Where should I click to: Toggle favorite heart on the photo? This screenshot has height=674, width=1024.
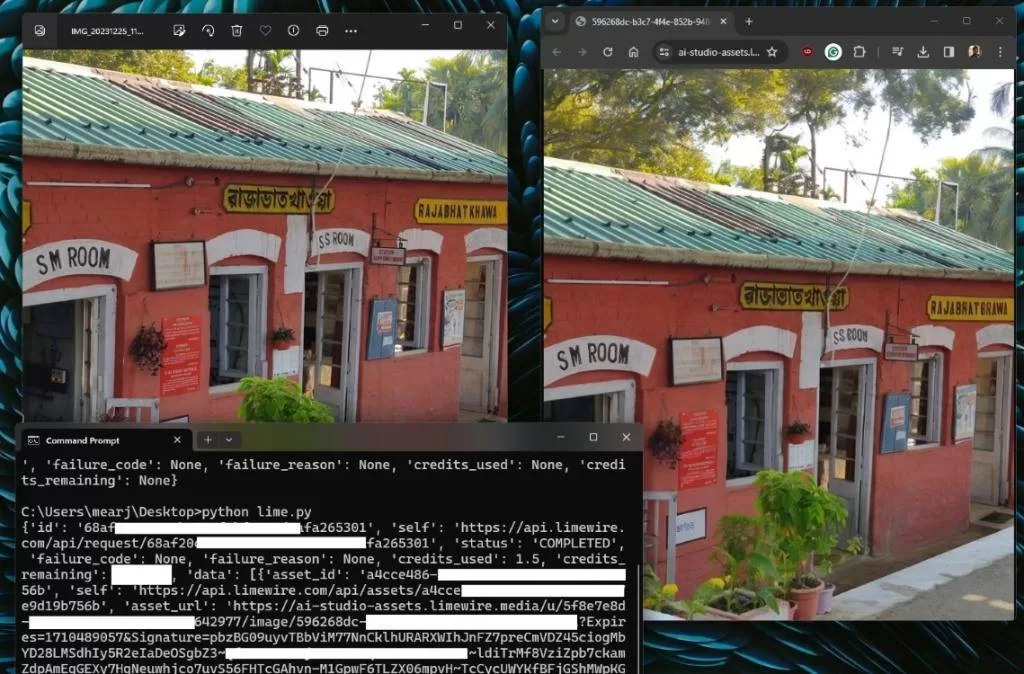click(x=265, y=31)
